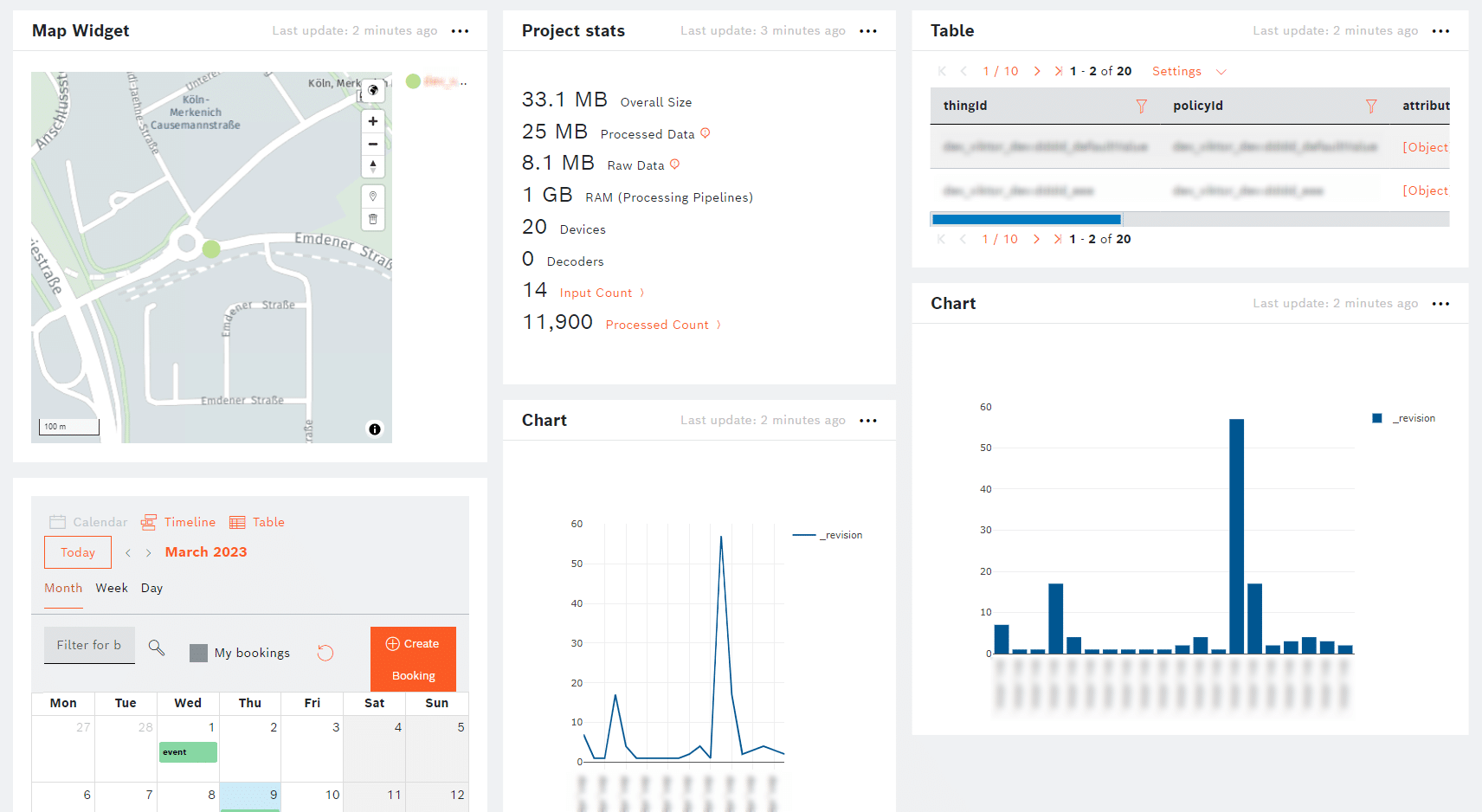The image size is (1482, 812).
Task: Toggle the My bookings checkbox
Action: pos(198,653)
